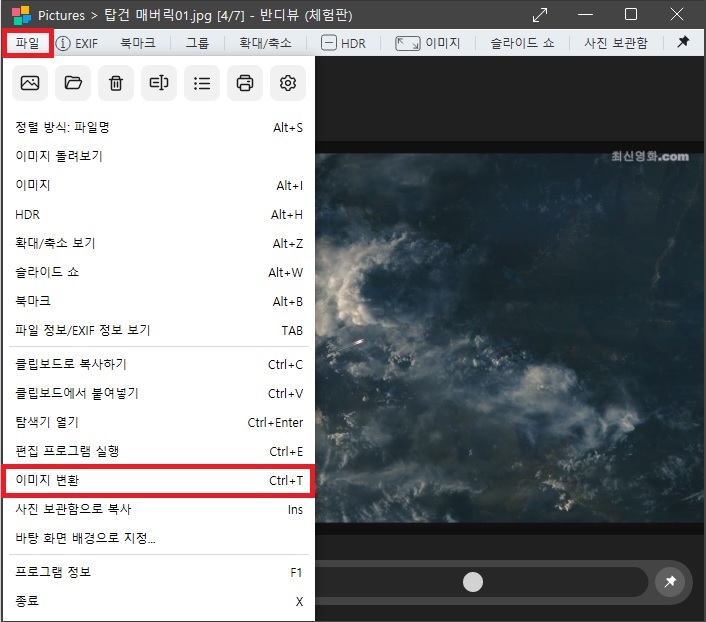706x622 pixels.
Task: Click the pin icon in toolbar
Action: click(683, 42)
